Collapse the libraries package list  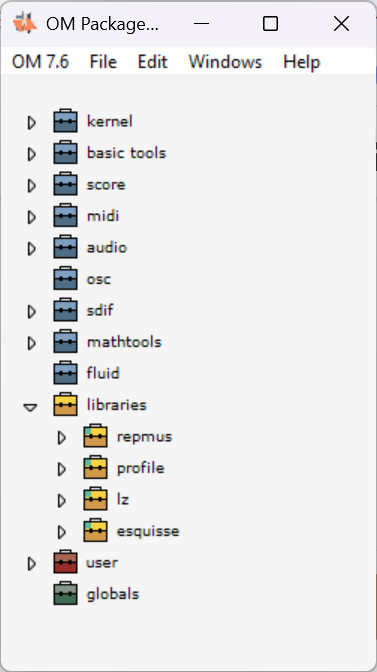(x=30, y=407)
